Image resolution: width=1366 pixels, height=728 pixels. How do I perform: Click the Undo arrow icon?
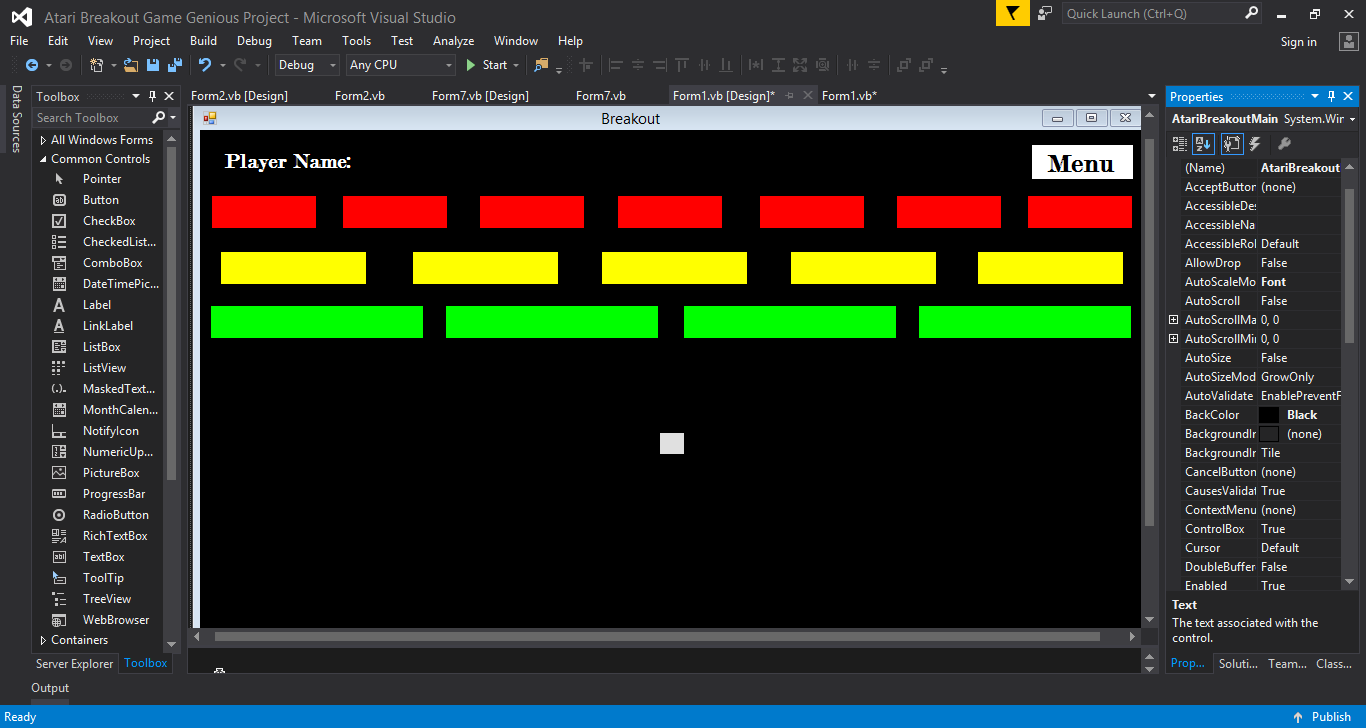point(205,65)
